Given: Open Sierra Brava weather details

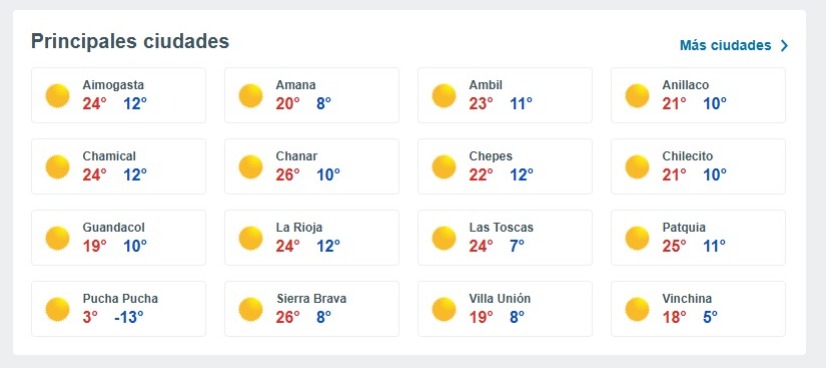Looking at the screenshot, I should pos(312,309).
